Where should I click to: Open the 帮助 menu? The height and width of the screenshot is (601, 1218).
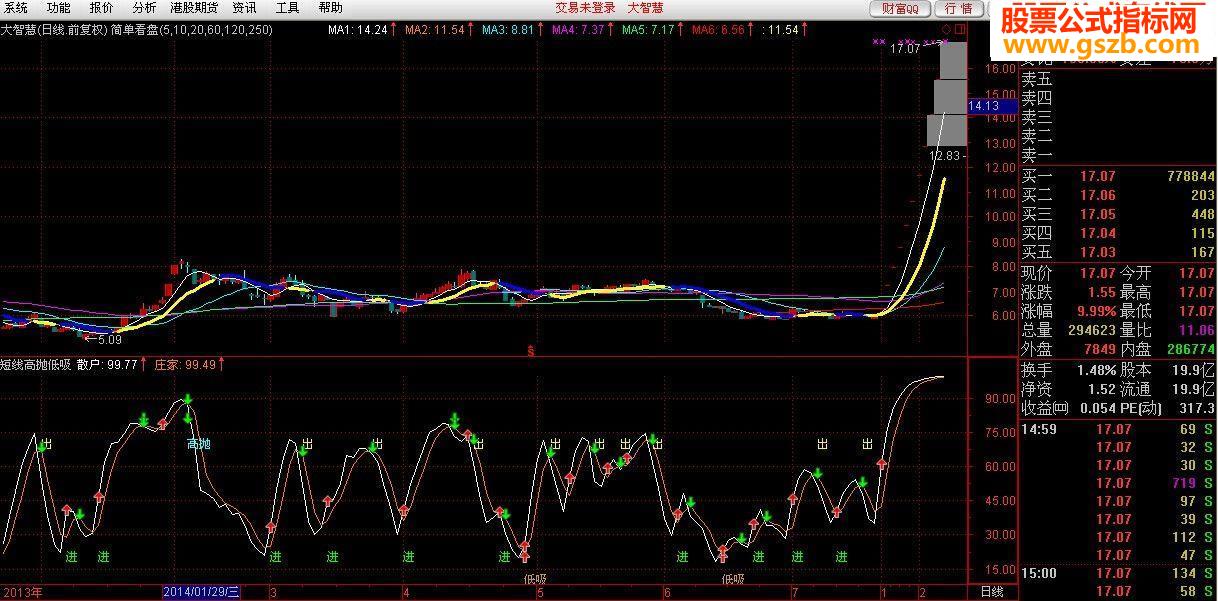point(330,8)
